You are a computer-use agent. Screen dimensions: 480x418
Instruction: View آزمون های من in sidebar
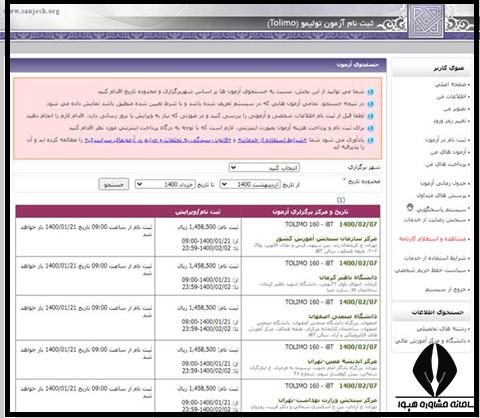pyautogui.click(x=448, y=152)
